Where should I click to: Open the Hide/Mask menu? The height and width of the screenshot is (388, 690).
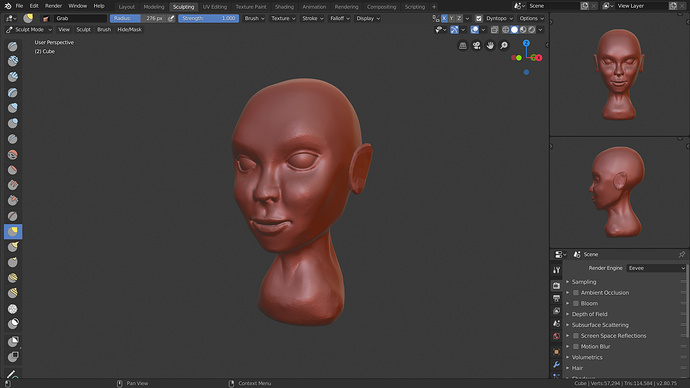click(129, 29)
